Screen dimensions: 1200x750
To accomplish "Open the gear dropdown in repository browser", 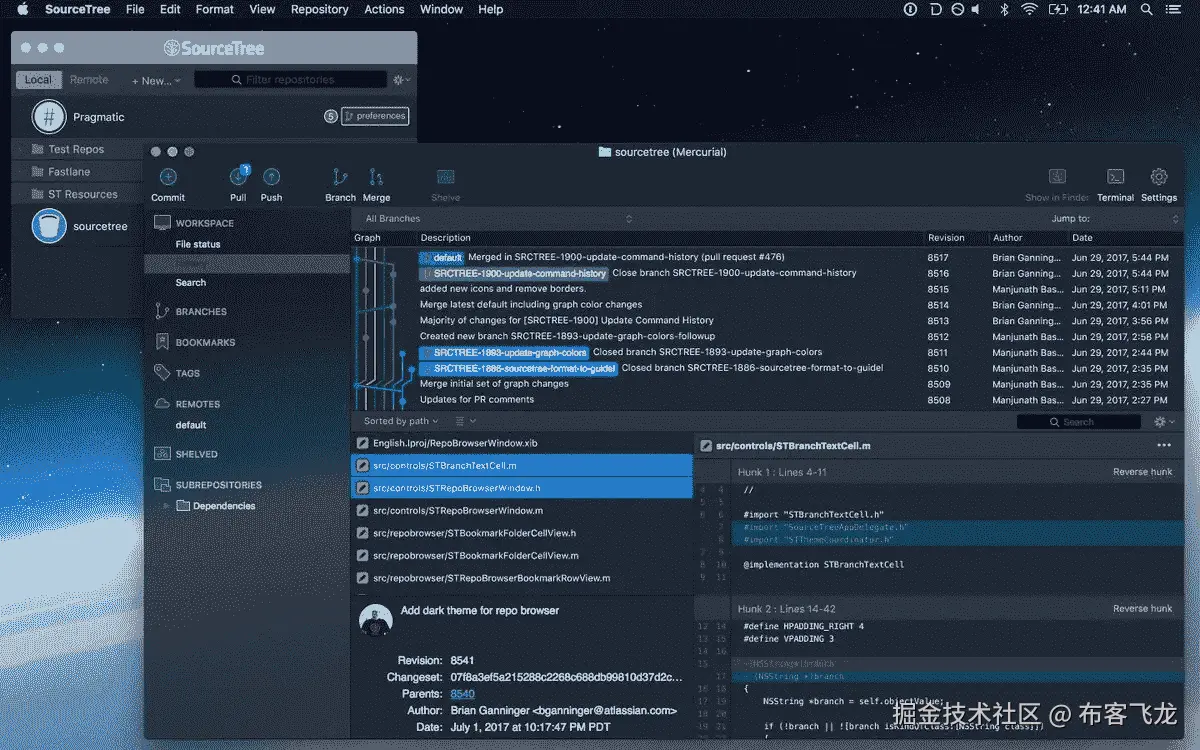I will 402,80.
